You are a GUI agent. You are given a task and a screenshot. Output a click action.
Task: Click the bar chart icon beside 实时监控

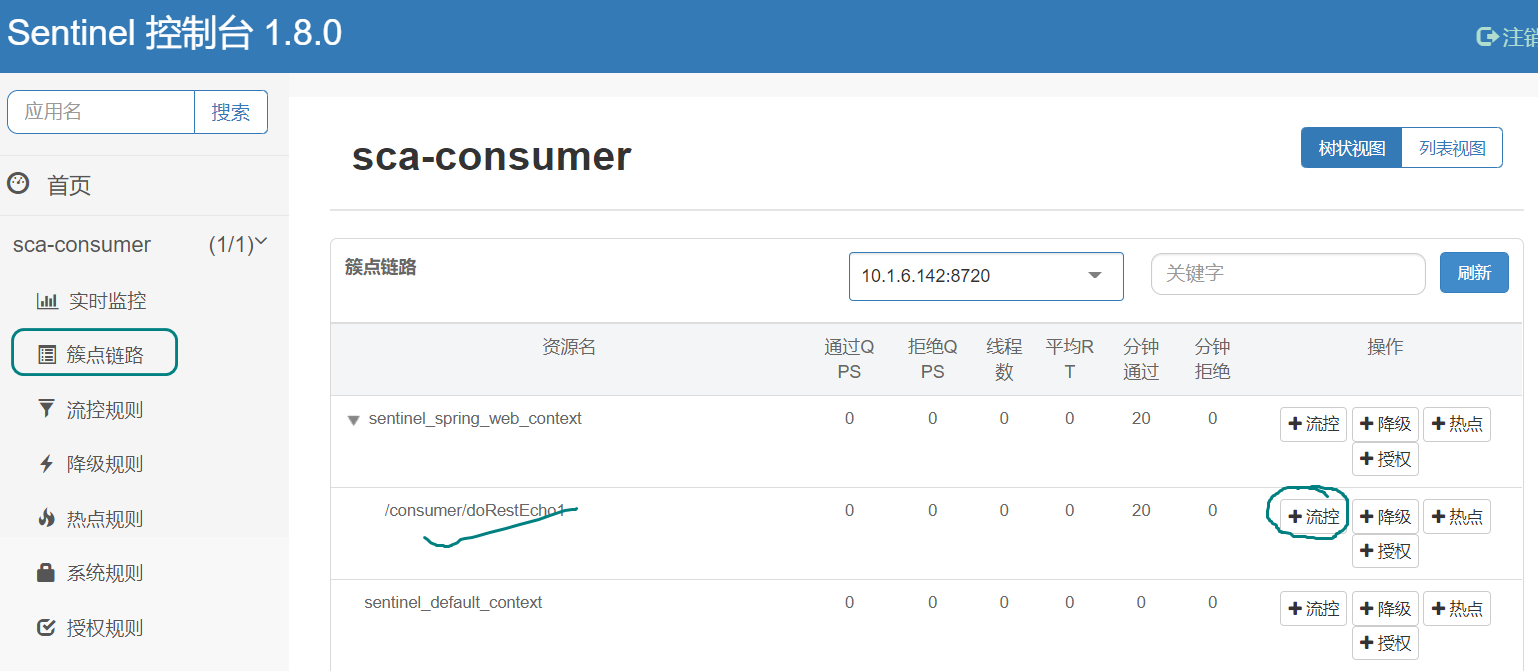click(x=47, y=301)
